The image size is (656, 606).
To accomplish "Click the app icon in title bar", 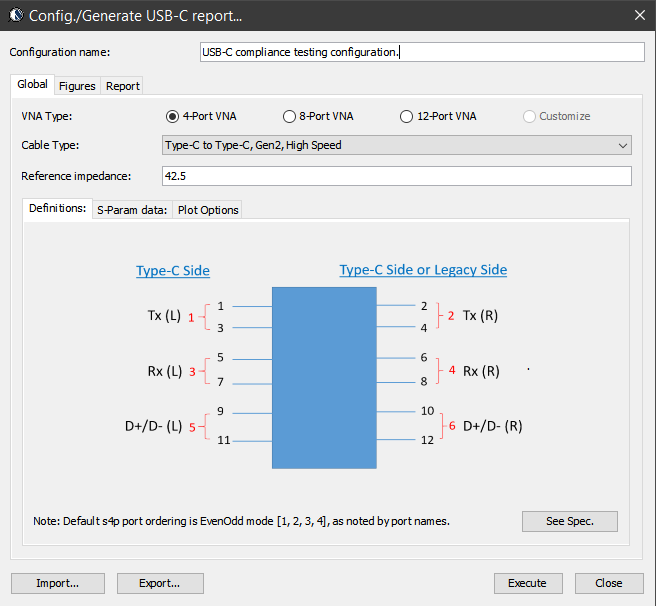I will click(x=16, y=16).
